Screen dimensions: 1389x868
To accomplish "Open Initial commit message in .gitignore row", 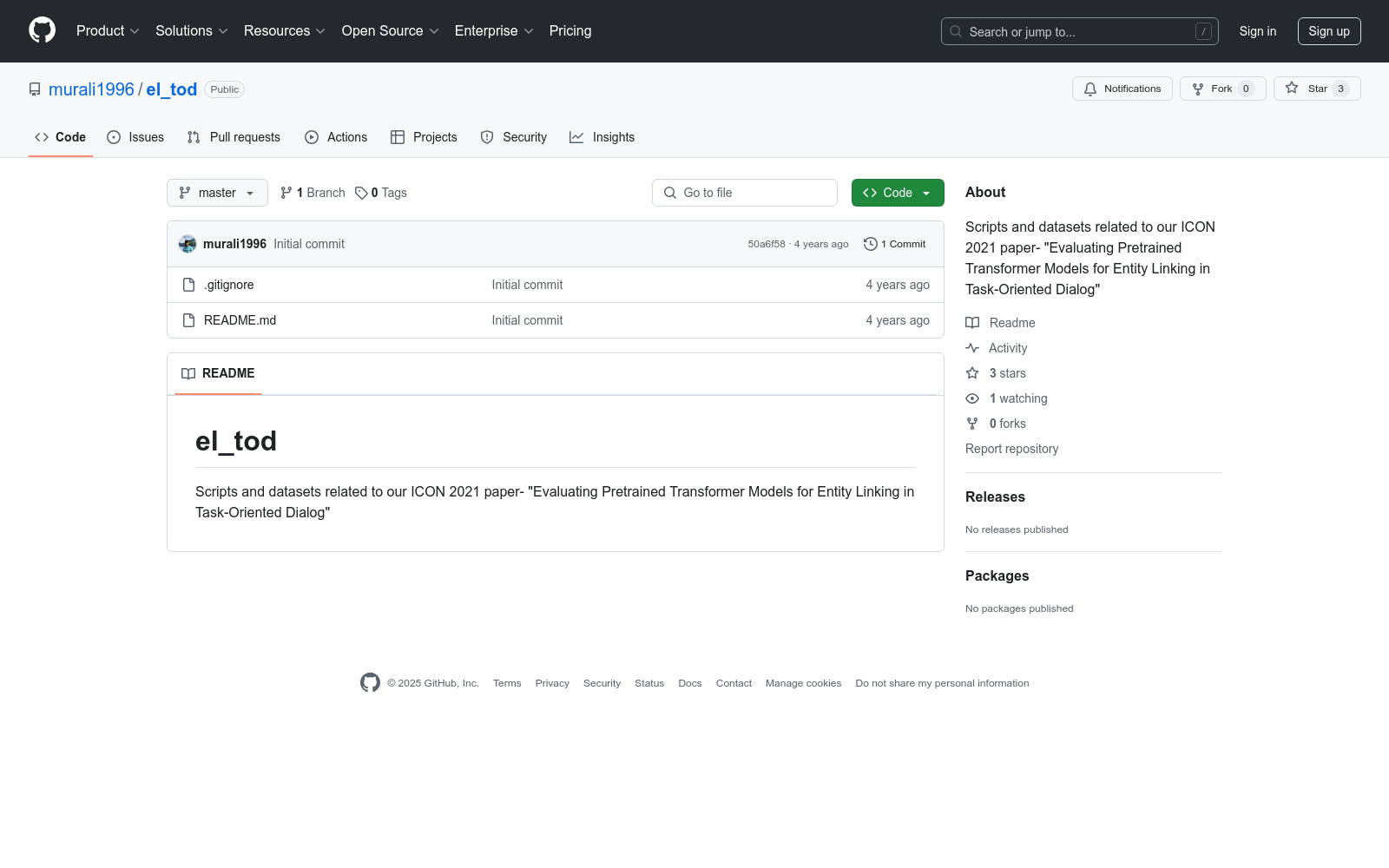I will (527, 285).
